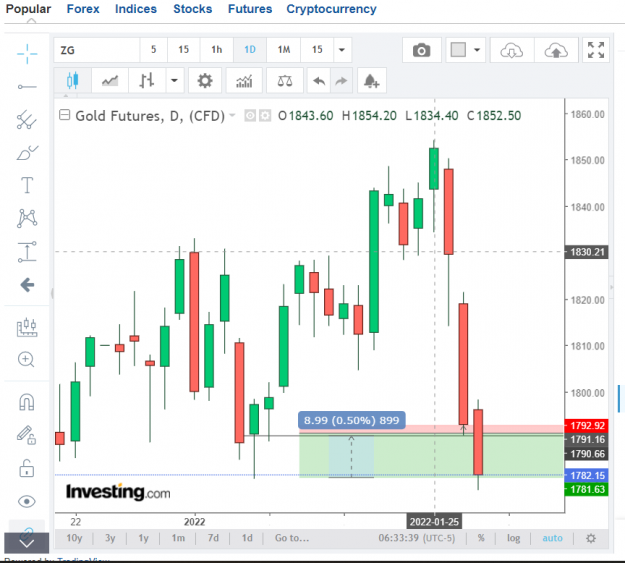Open Gold Futures title dropdown arrow
The width and height of the screenshot is (625, 563).
[232, 116]
